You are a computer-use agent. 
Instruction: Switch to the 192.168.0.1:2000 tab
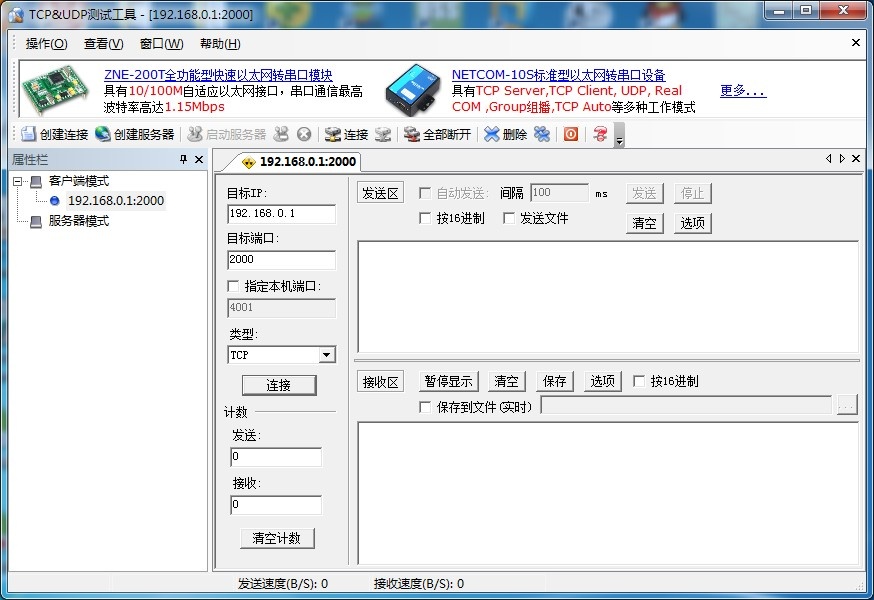(299, 162)
